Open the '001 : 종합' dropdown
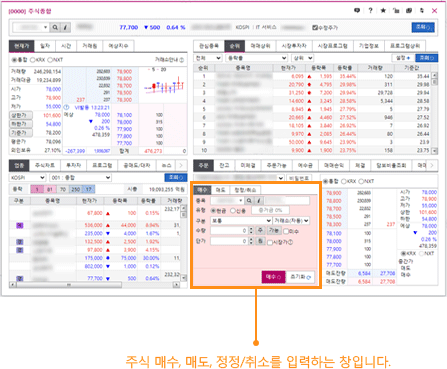The height and width of the screenshot is (369, 447). (x=80, y=178)
